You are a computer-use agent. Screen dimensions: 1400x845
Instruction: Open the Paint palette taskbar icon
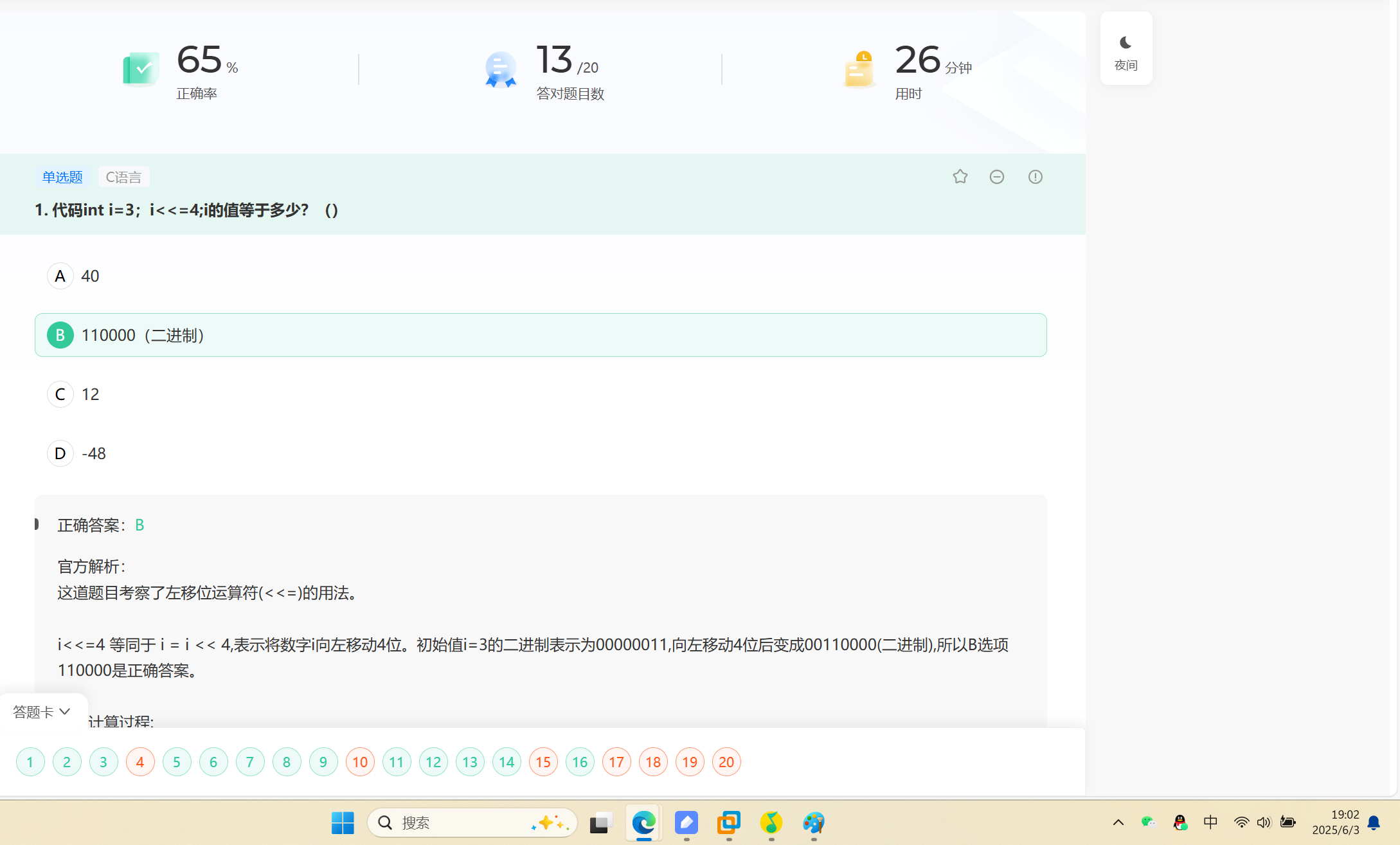point(813,822)
